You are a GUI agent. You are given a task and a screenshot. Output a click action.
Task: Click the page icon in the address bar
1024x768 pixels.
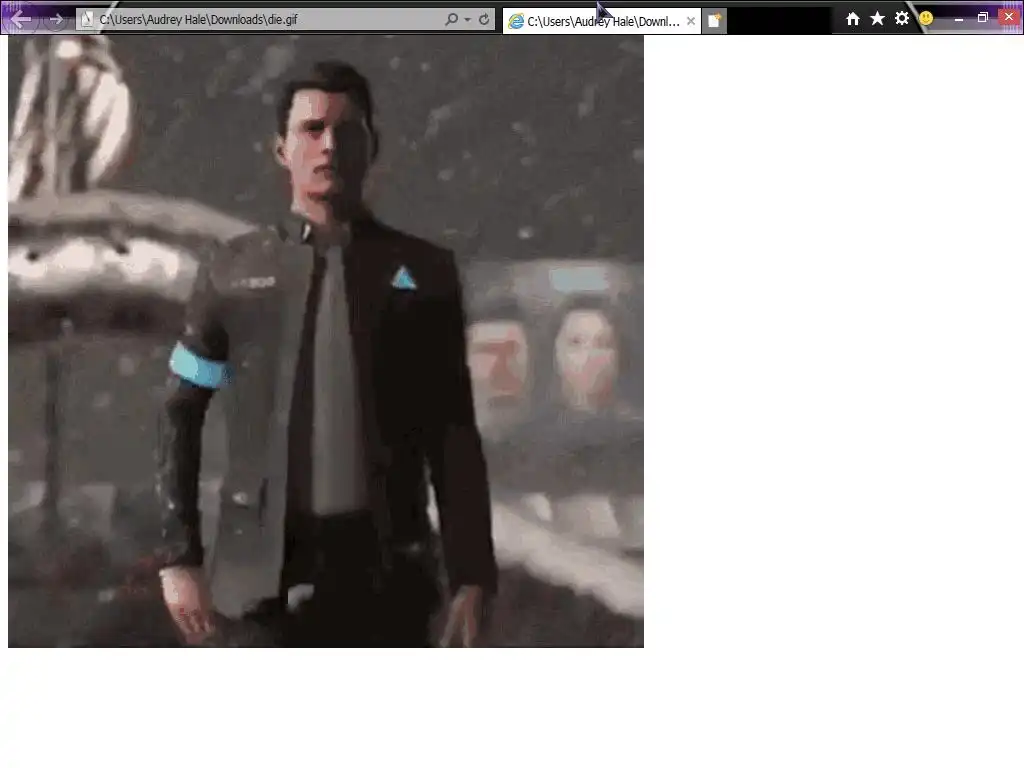pos(87,20)
